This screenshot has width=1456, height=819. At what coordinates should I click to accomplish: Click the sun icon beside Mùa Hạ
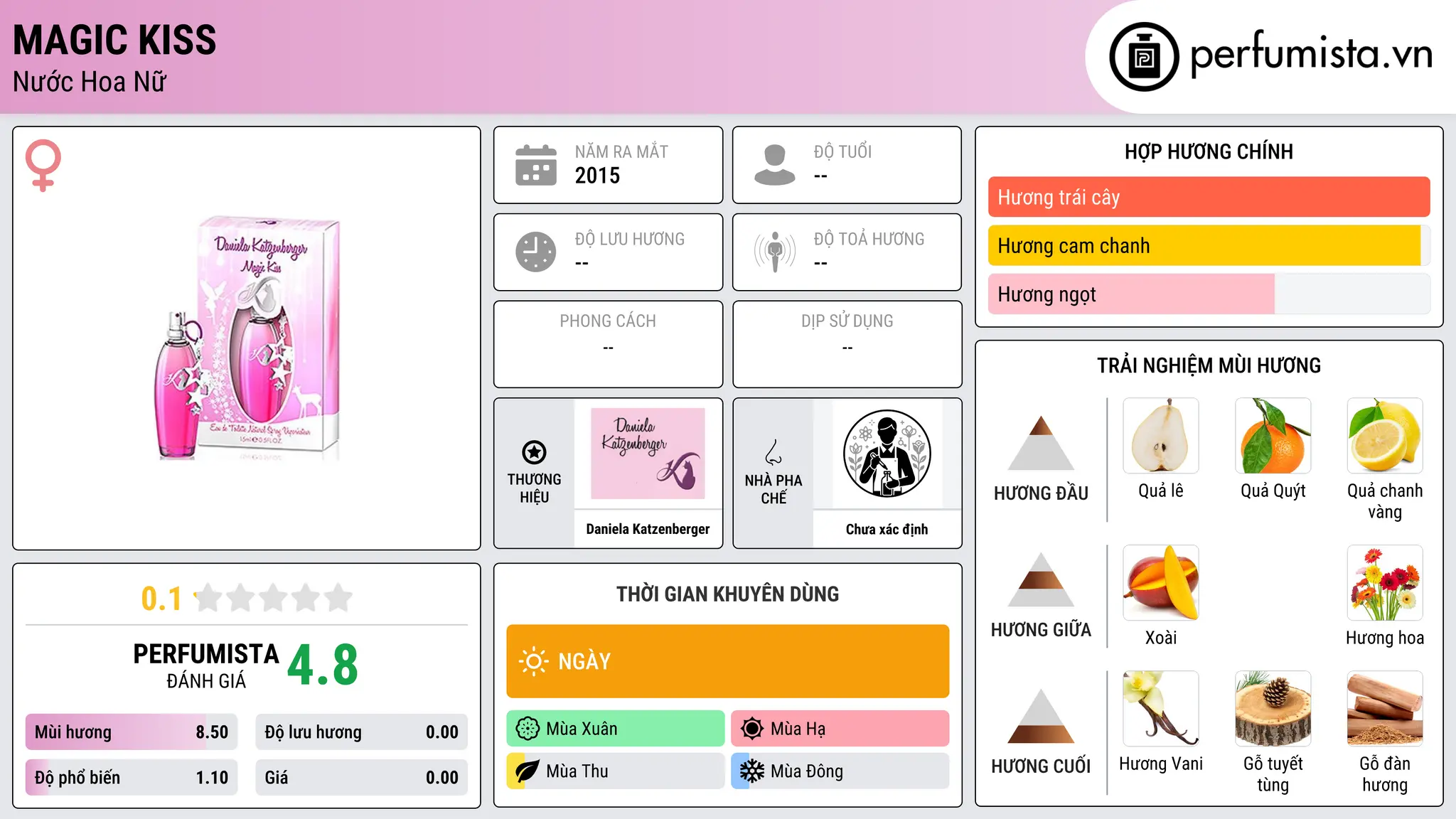(x=751, y=729)
